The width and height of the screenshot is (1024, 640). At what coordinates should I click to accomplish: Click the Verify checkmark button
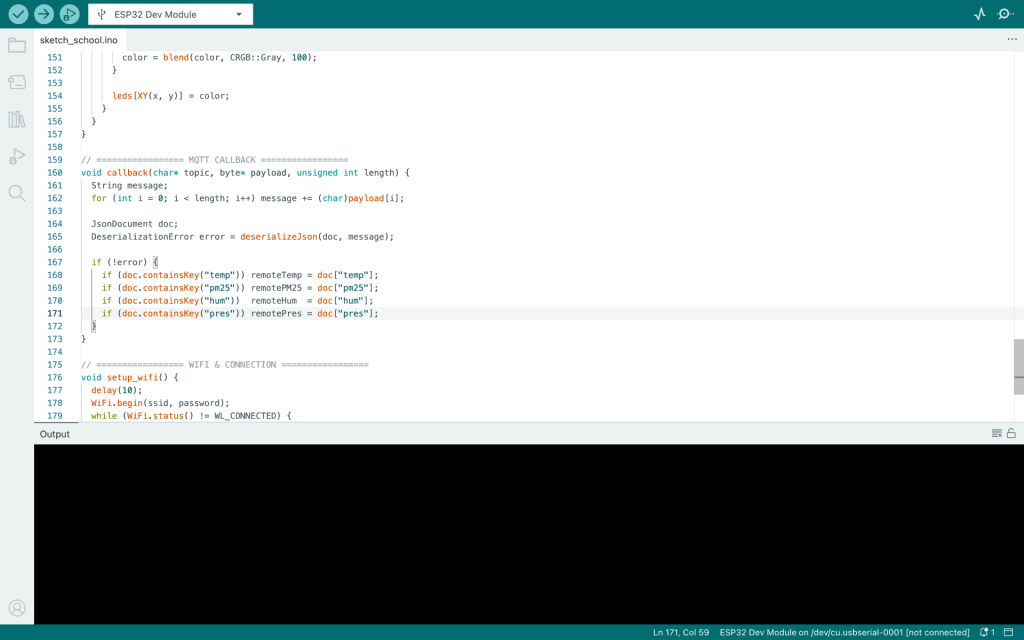18,14
